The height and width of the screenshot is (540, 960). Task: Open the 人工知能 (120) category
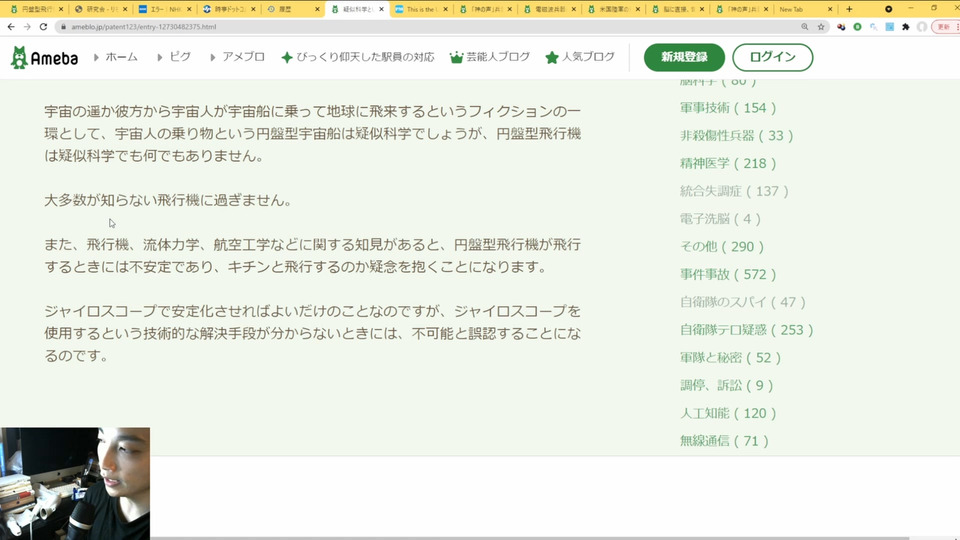[728, 413]
